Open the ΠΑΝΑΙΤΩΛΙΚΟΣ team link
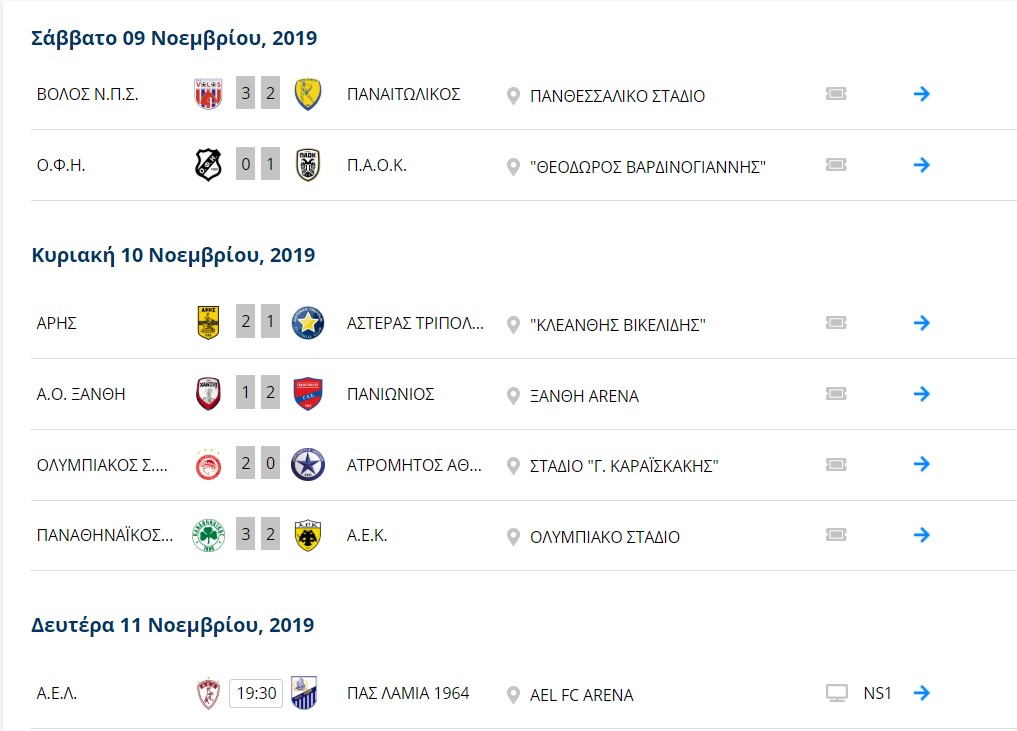1017x731 pixels. (x=403, y=95)
